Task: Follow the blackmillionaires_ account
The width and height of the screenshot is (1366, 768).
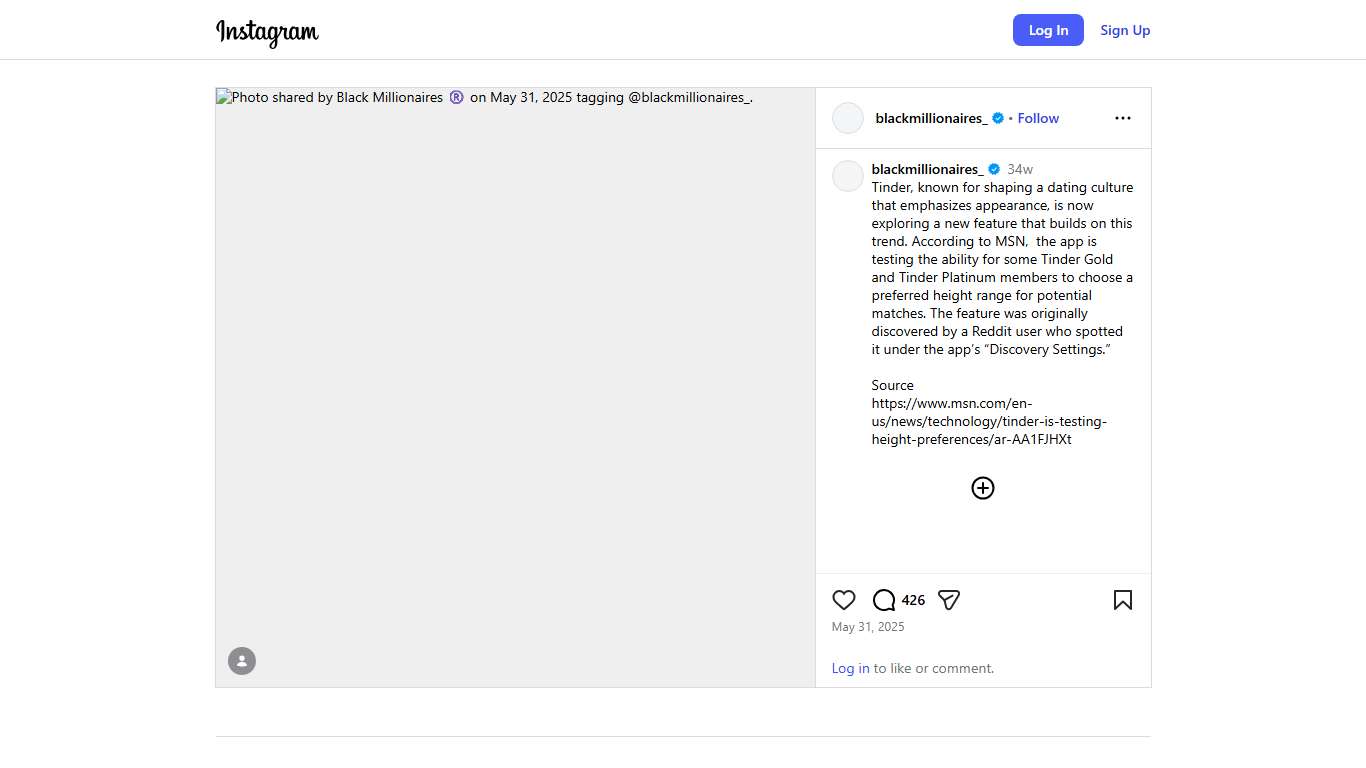Action: tap(1038, 118)
